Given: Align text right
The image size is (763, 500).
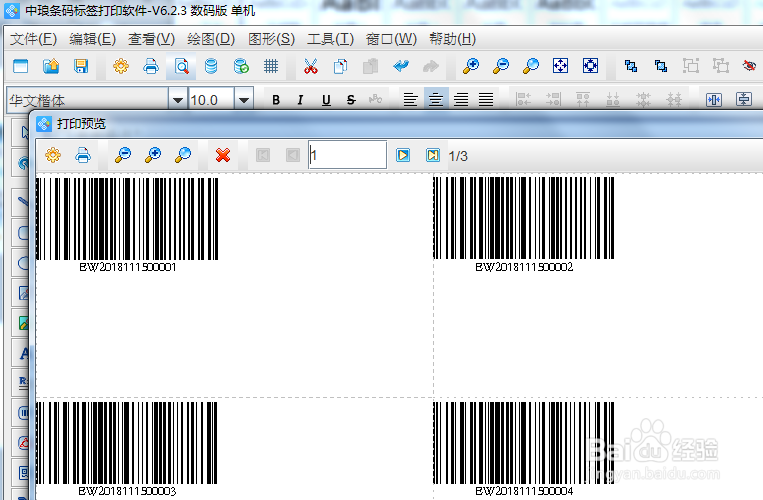Looking at the screenshot, I should (x=461, y=100).
